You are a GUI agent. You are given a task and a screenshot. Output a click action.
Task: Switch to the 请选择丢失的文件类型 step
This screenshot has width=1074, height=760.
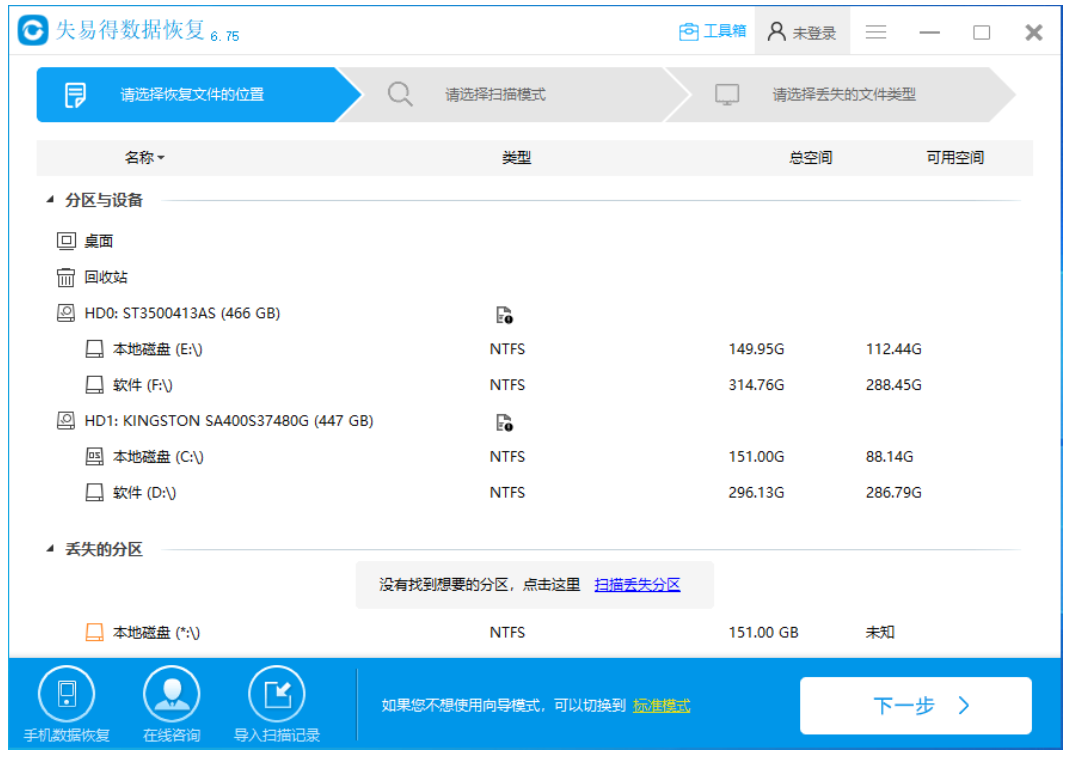(x=843, y=93)
